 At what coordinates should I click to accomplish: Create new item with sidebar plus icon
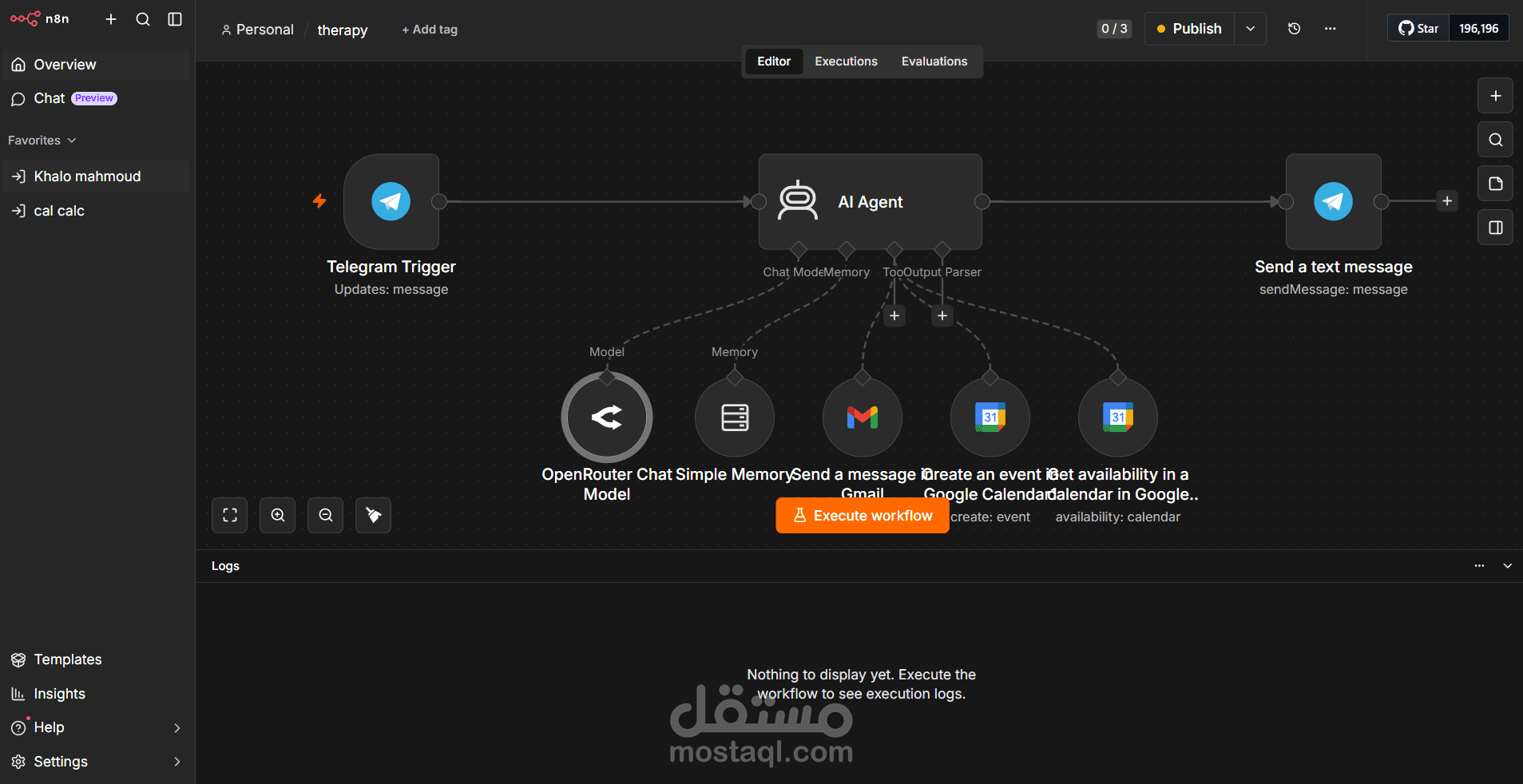(111, 19)
